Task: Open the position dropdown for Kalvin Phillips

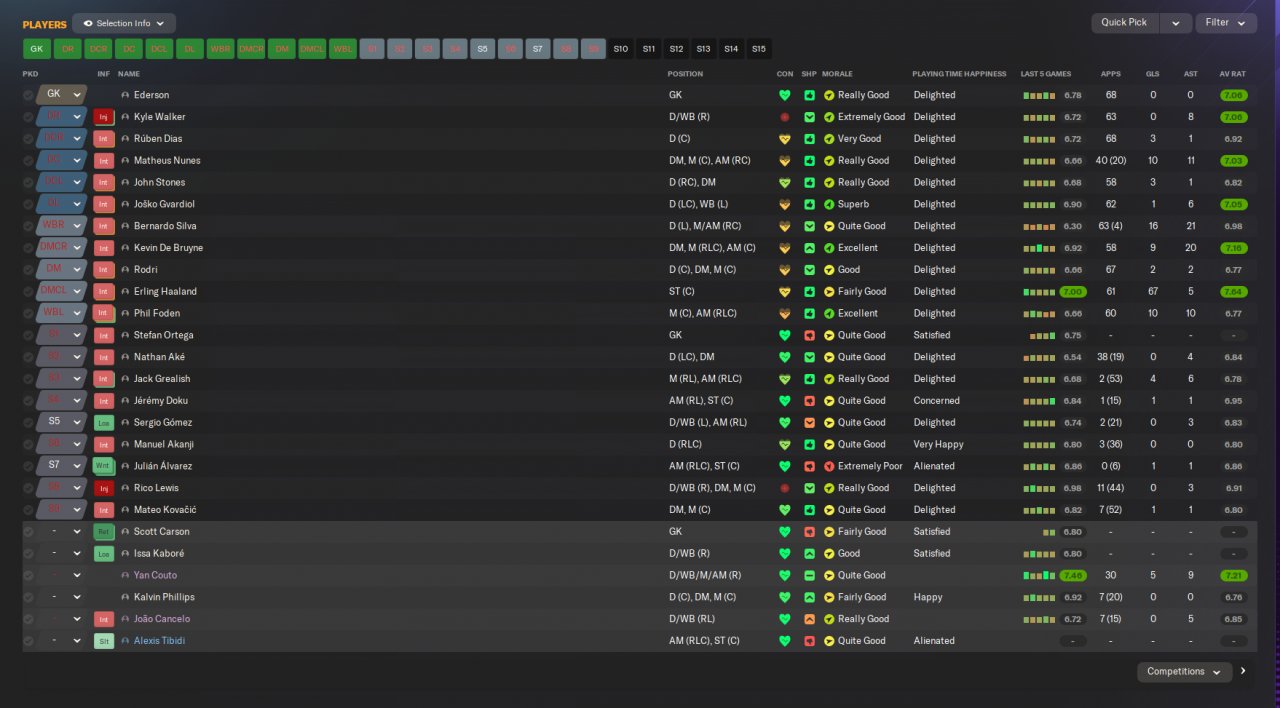Action: tap(62, 597)
